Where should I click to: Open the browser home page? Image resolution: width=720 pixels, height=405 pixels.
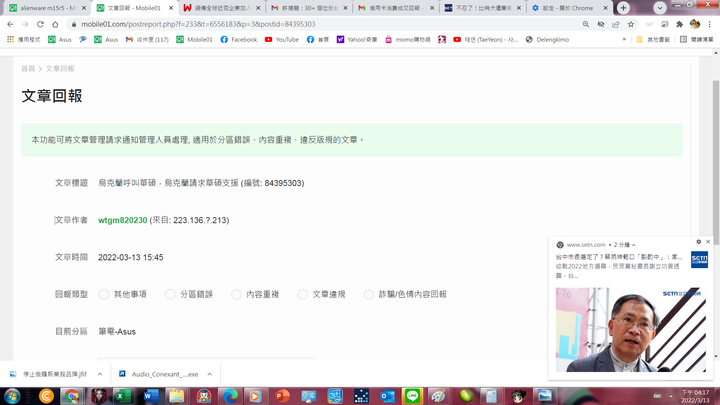[x=55, y=24]
